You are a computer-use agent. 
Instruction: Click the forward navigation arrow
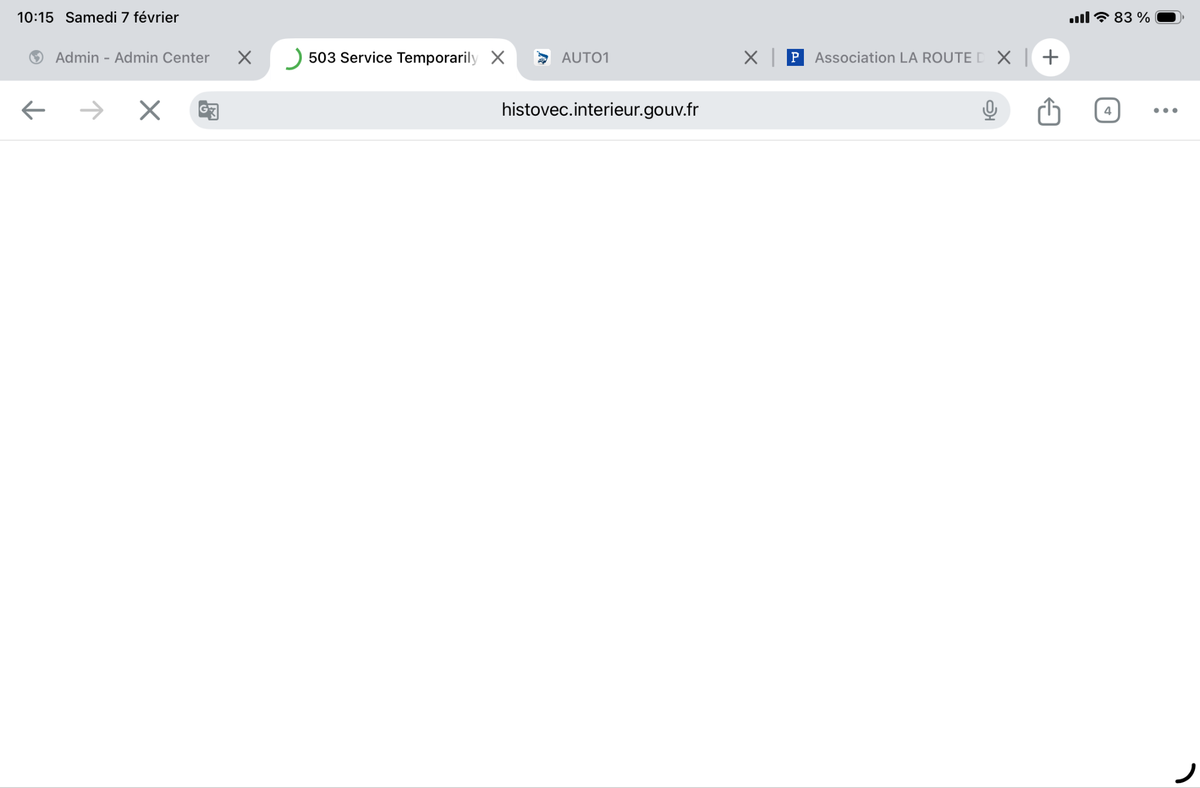click(91, 110)
